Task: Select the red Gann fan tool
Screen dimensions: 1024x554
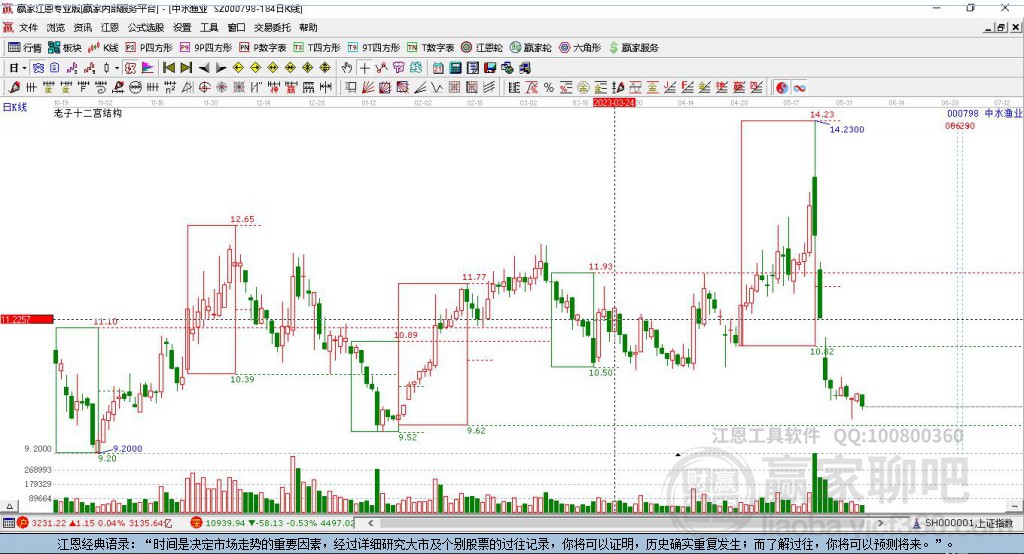Action: click(x=368, y=88)
